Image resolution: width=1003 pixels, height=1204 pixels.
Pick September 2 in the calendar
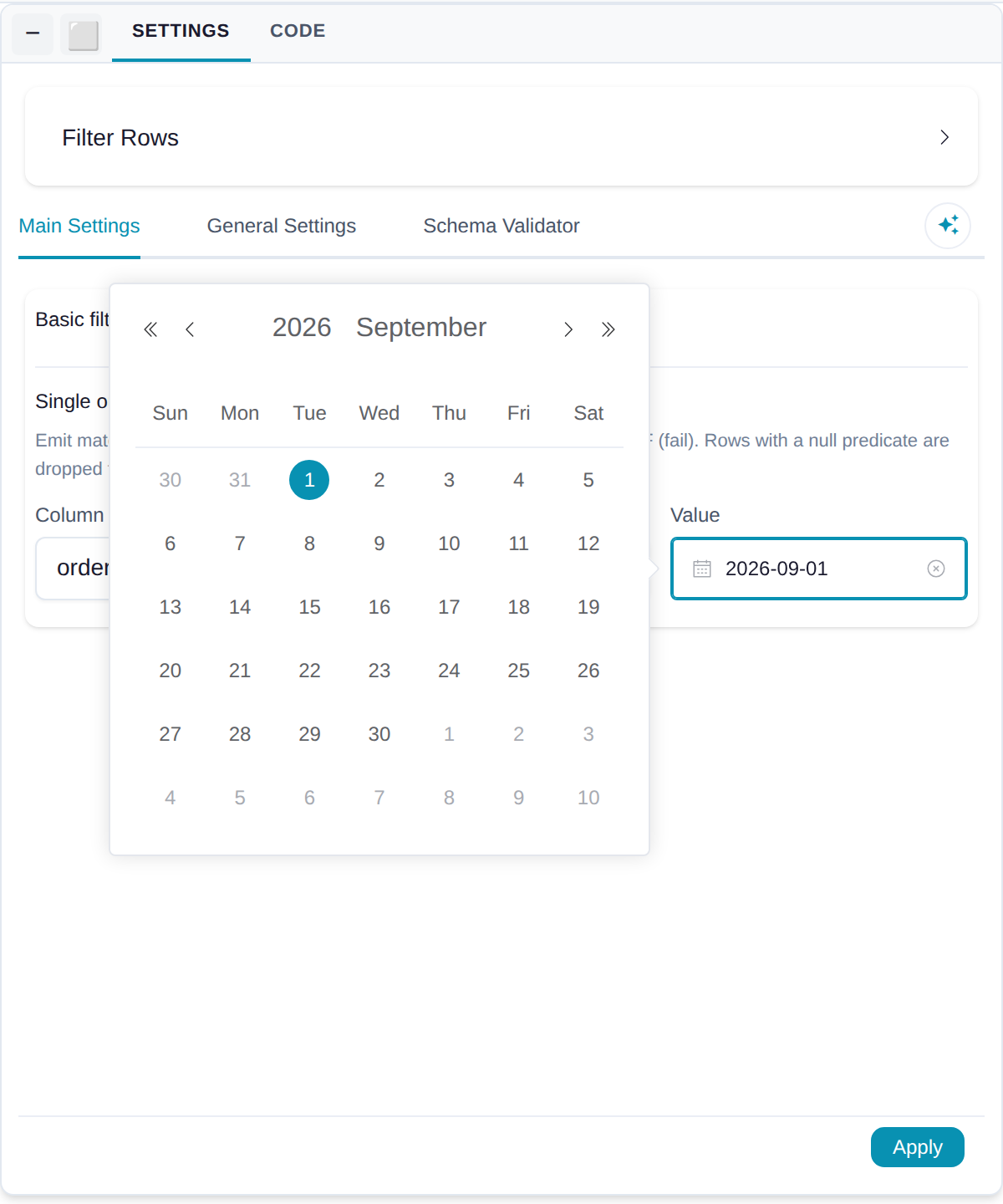(x=379, y=480)
